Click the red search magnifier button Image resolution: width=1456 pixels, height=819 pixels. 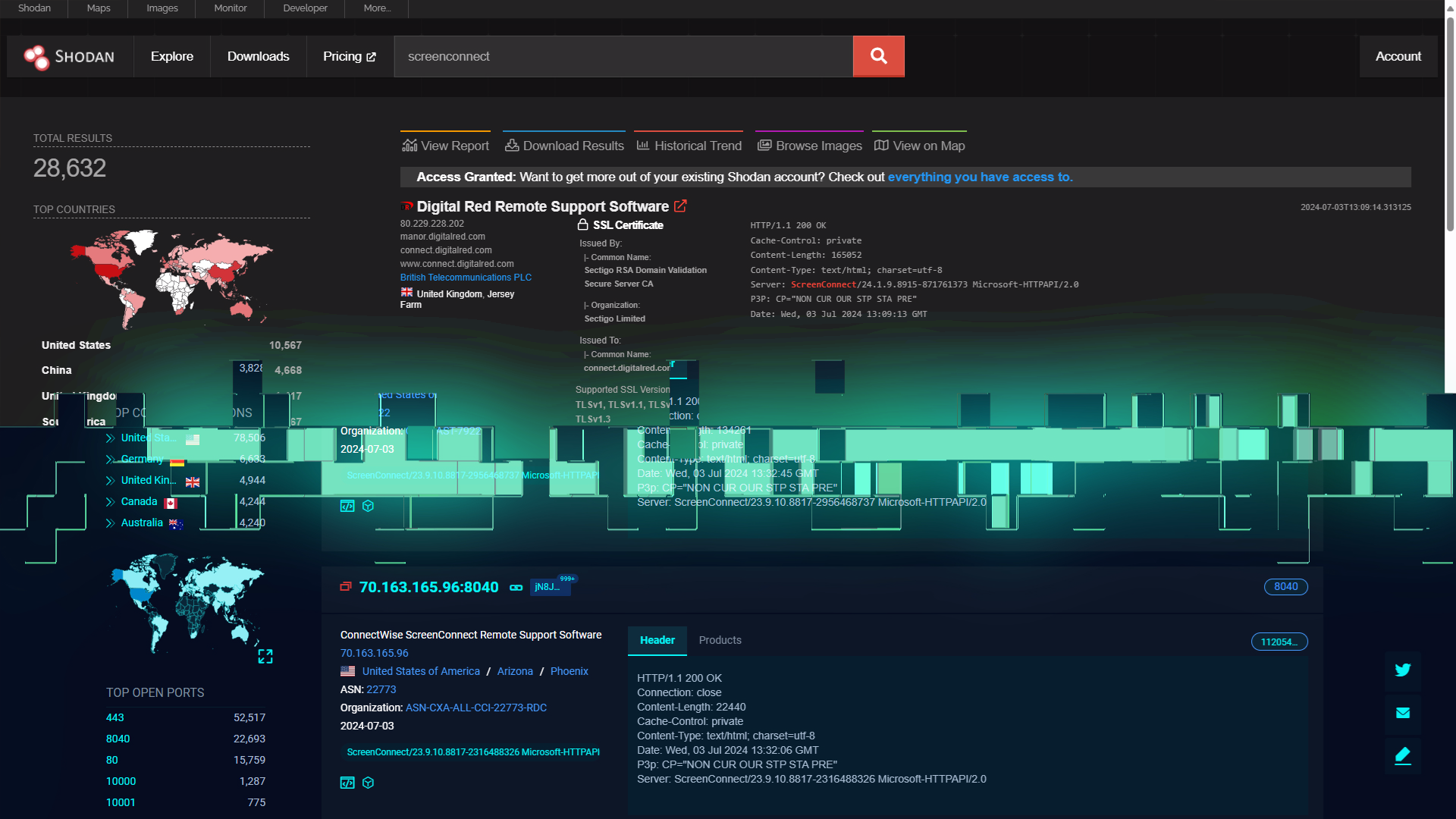click(878, 56)
